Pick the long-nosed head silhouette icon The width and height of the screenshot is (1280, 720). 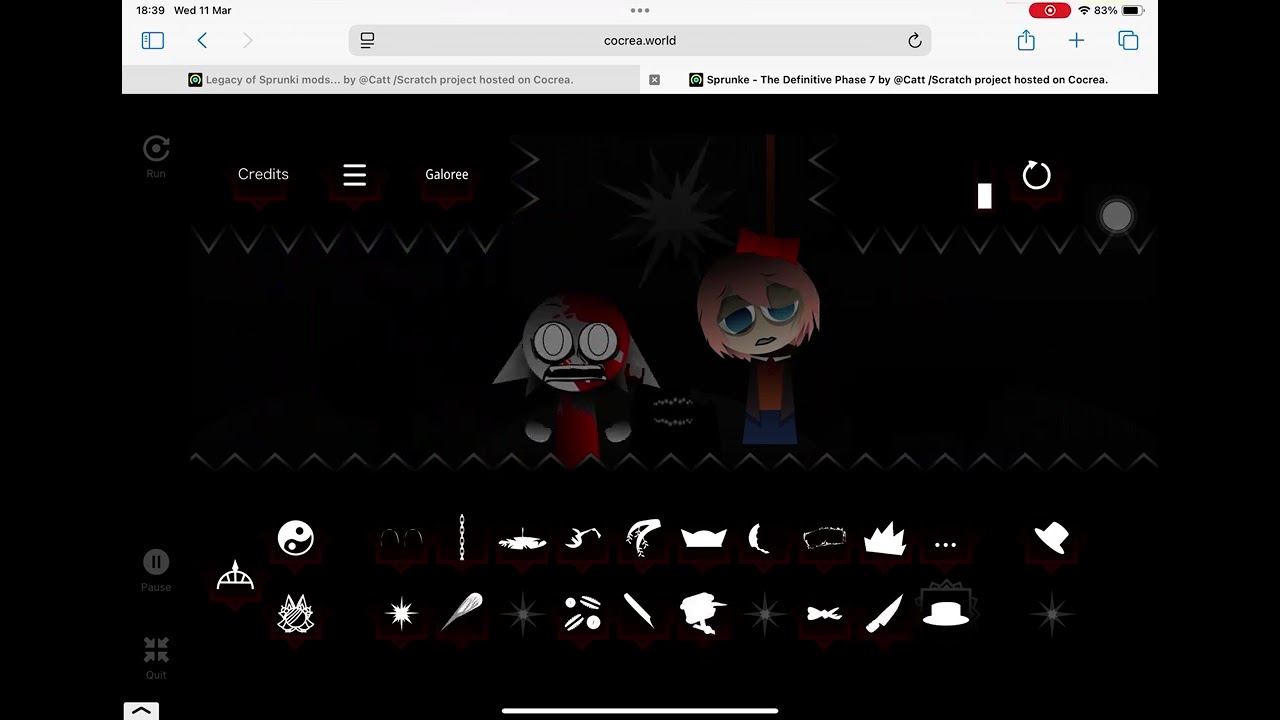click(x=703, y=612)
